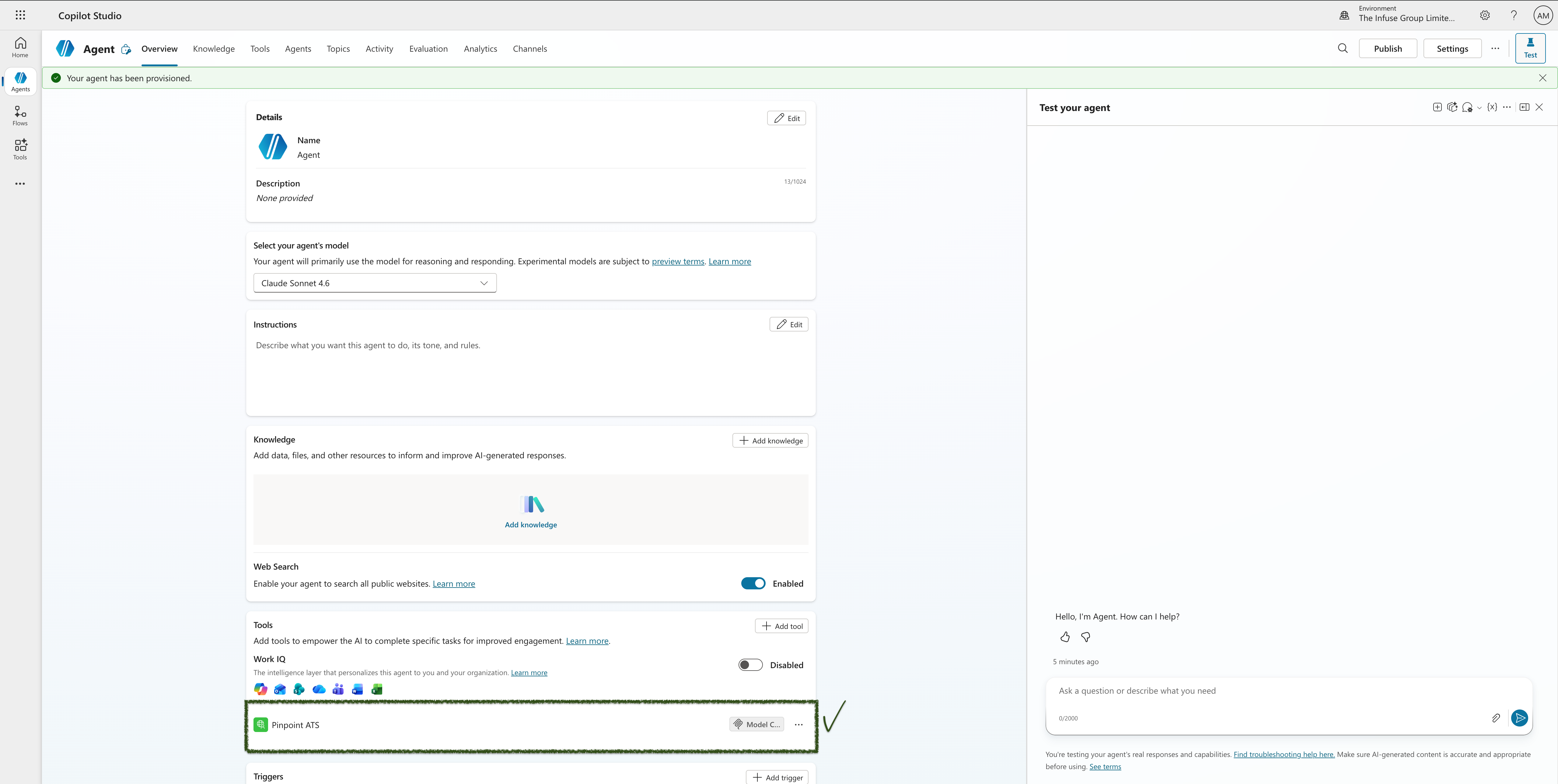Screen dimensions: 1558x784
Task: Open the Agents tab in the top navigation
Action: pyautogui.click(x=298, y=49)
